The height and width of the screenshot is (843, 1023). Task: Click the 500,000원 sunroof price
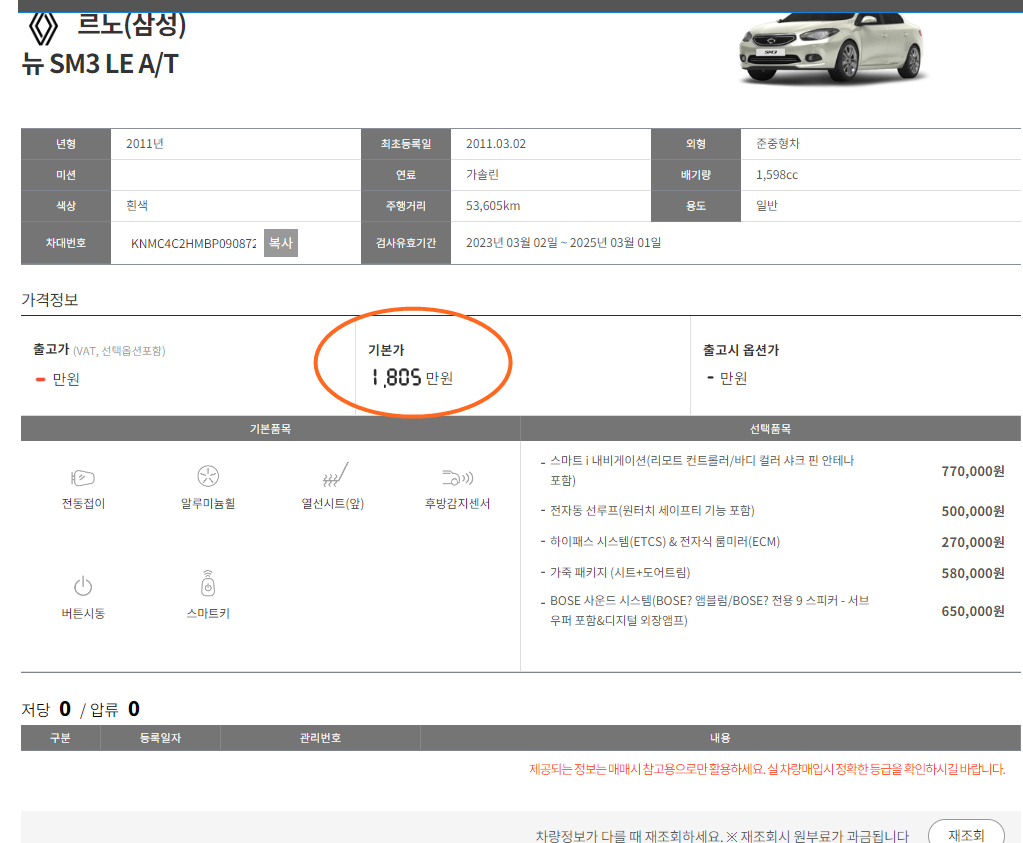coord(972,511)
